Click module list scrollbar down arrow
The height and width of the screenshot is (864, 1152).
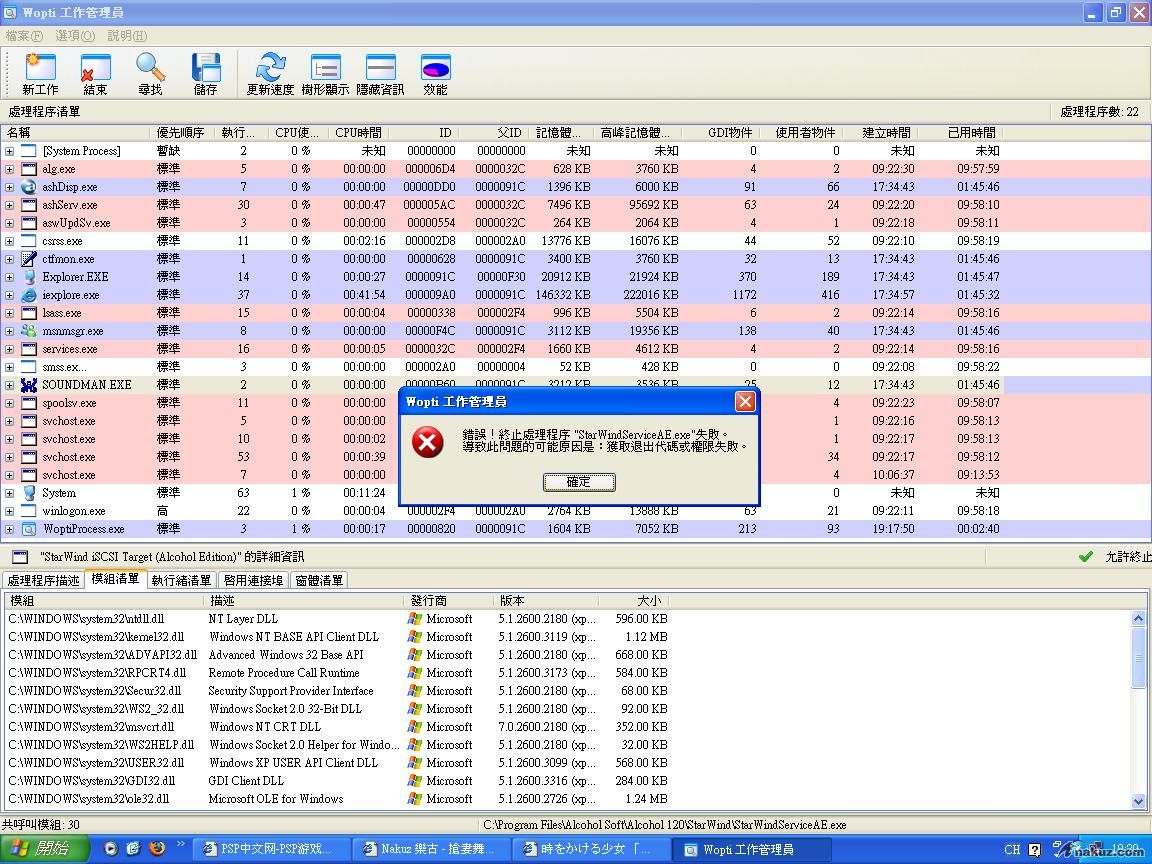pyautogui.click(x=1138, y=802)
